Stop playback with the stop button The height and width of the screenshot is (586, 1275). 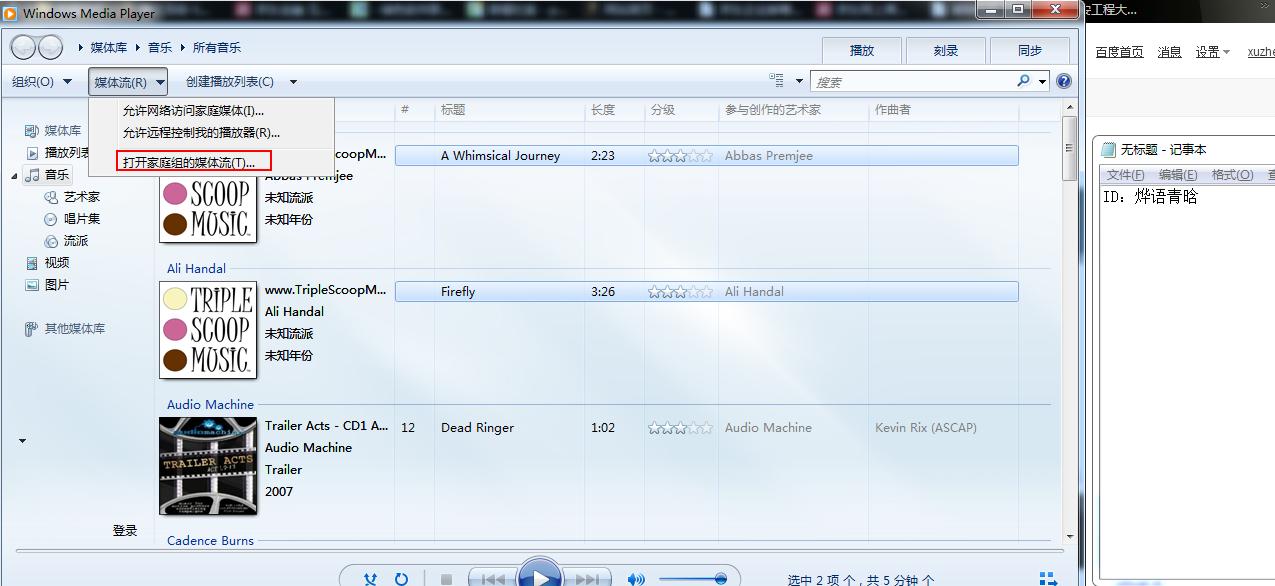tap(446, 579)
